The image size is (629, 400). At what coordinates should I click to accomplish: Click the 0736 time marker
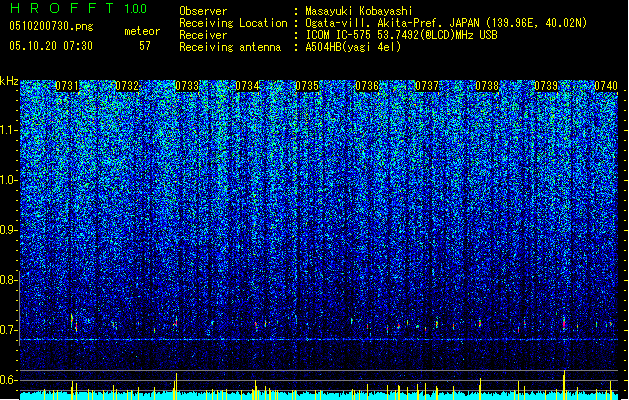(367, 86)
